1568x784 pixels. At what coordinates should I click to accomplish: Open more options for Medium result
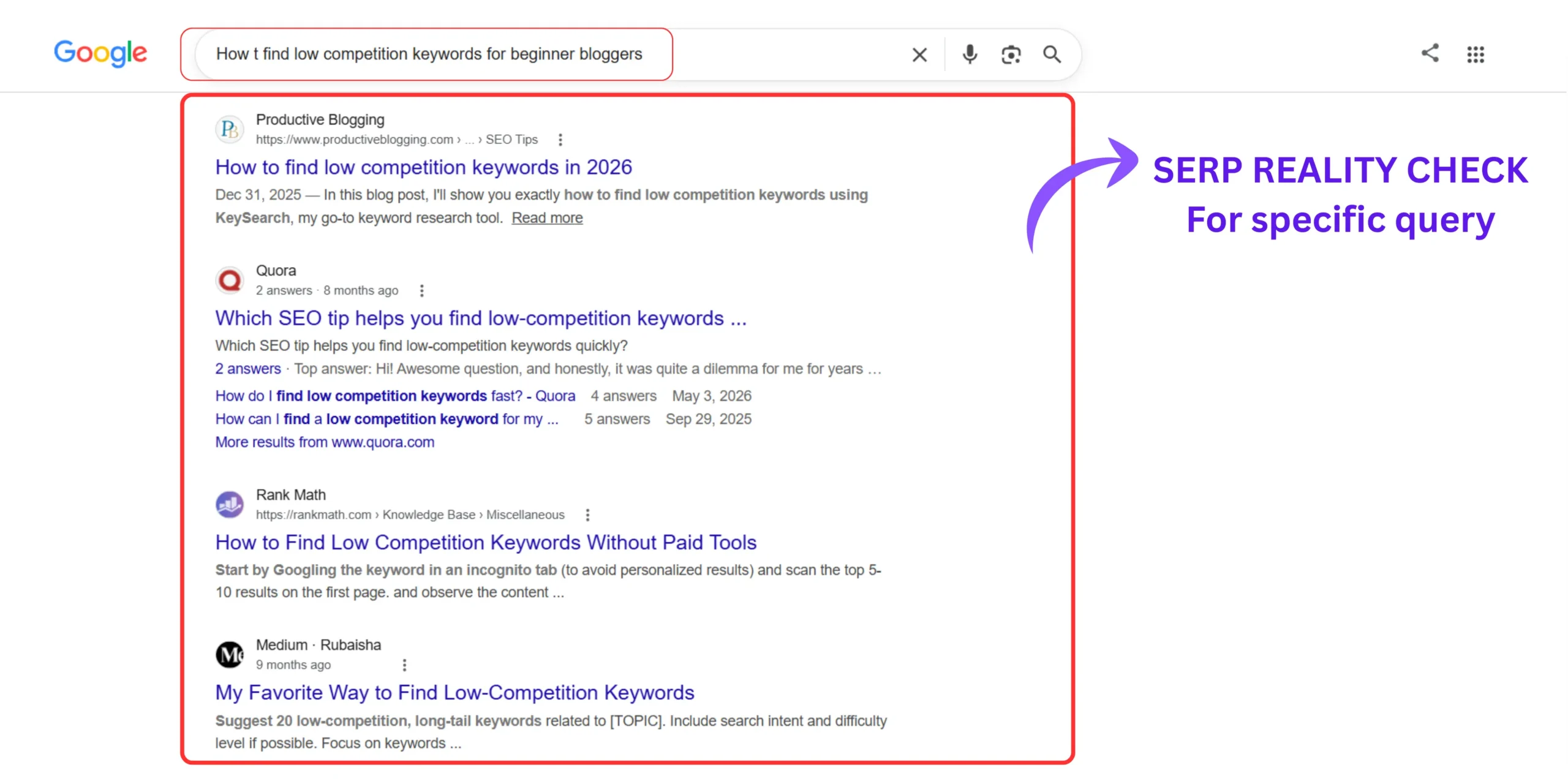[x=404, y=665]
